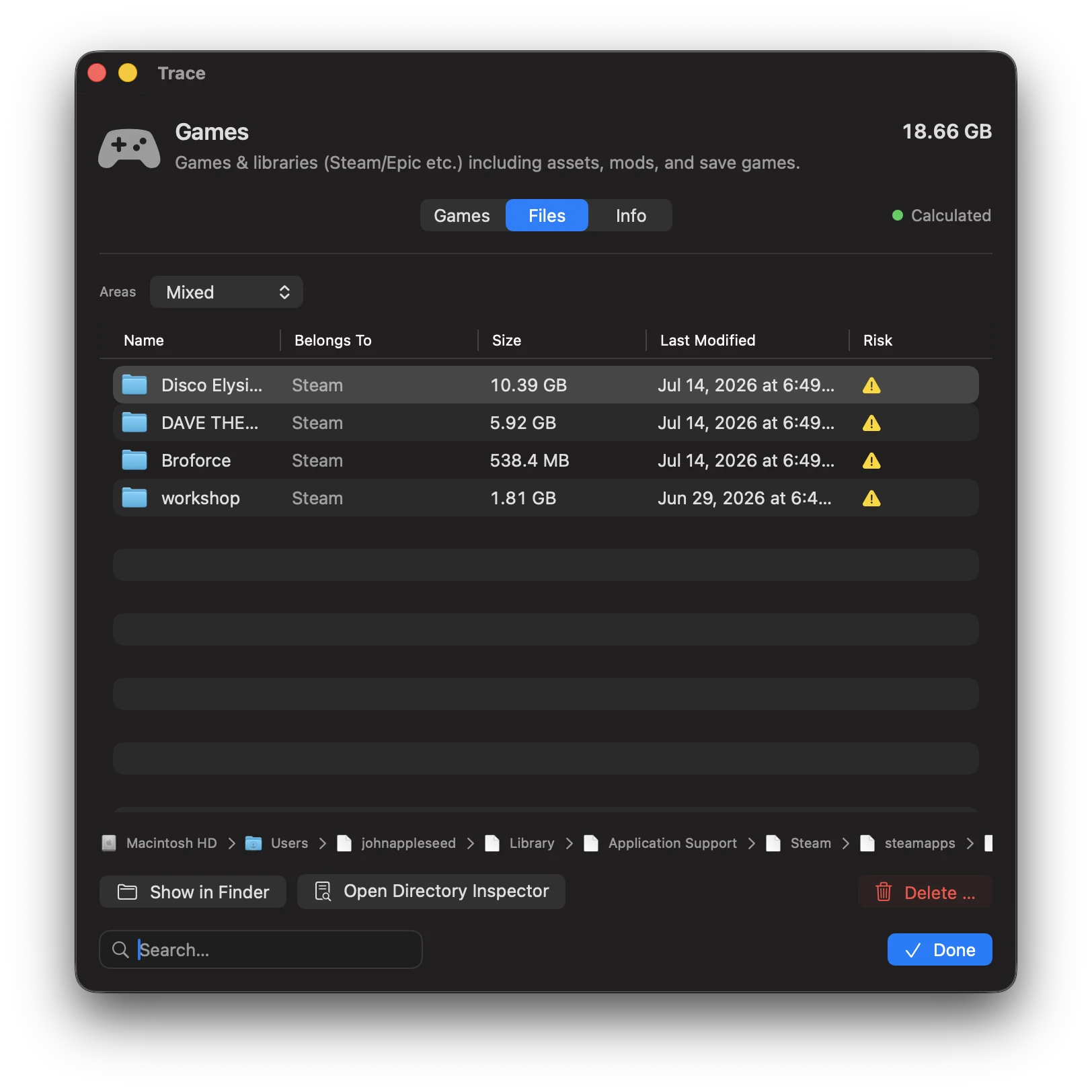Image resolution: width=1092 pixels, height=1092 pixels.
Task: Click the Jun 29, 2026 modified date cell
Action: click(744, 498)
